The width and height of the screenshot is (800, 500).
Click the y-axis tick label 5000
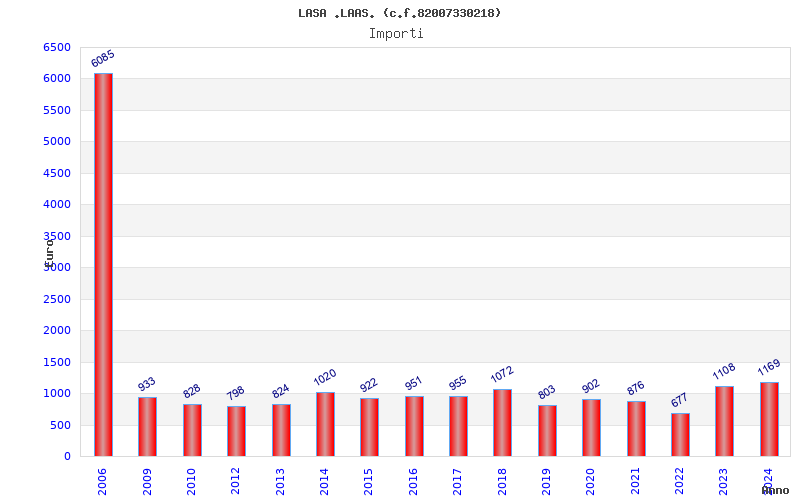tap(57, 141)
